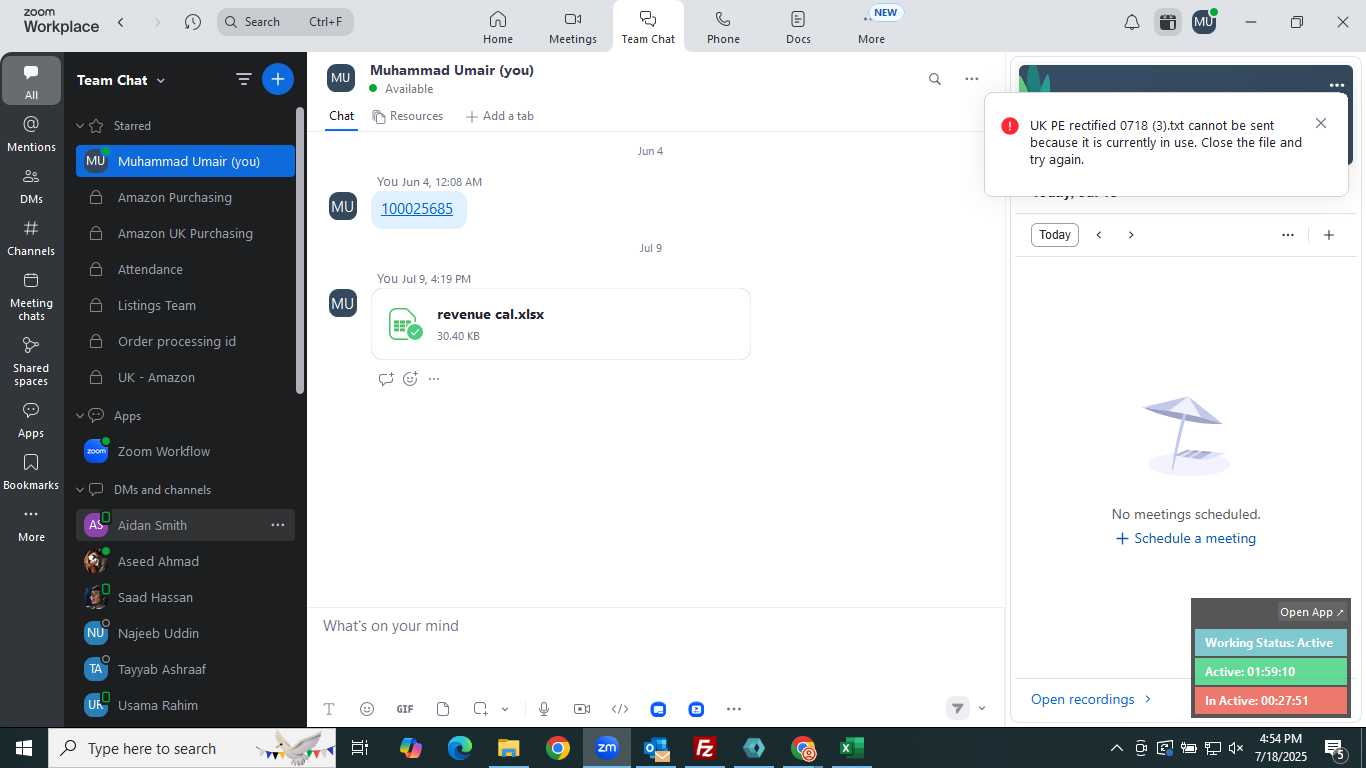The height and width of the screenshot is (768, 1366).
Task: Open FileZilla from the taskbar
Action: [x=705, y=748]
